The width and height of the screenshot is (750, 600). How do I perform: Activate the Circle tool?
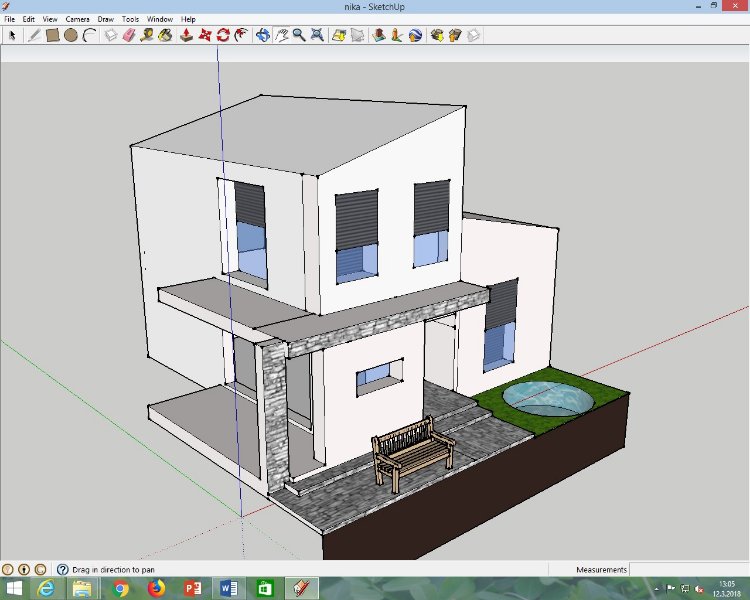click(x=71, y=35)
